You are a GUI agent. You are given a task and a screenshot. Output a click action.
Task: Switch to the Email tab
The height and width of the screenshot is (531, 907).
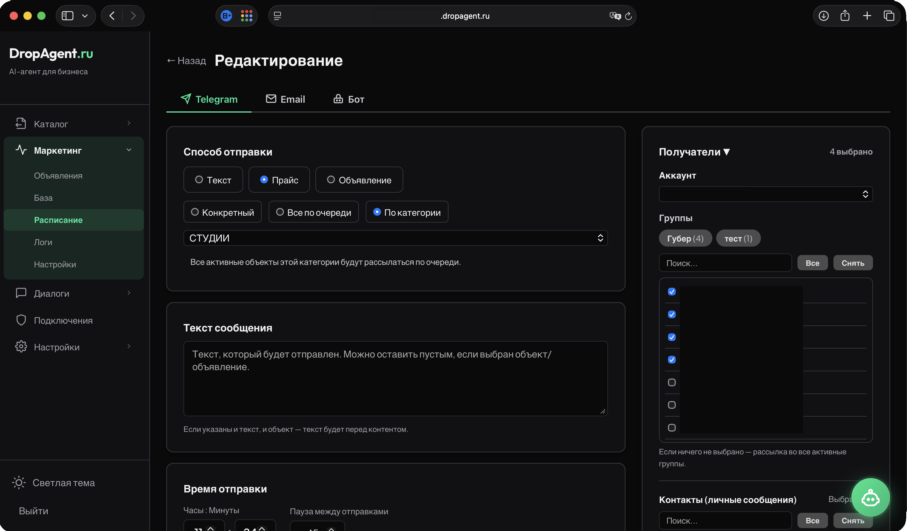[x=285, y=99]
